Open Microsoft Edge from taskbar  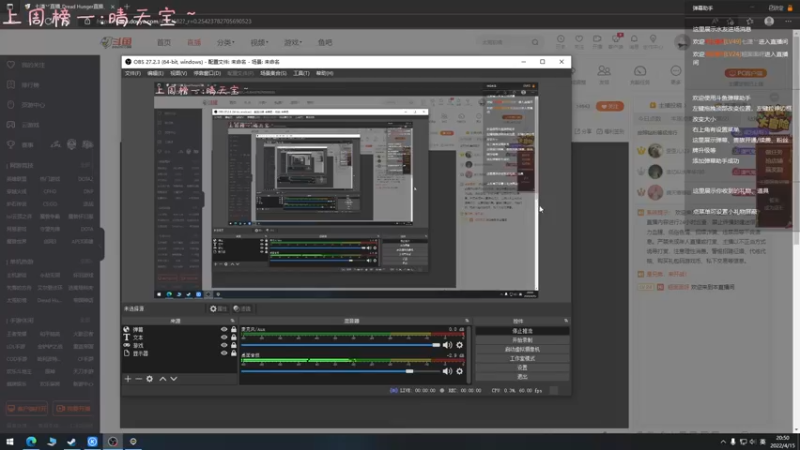[x=31, y=441]
